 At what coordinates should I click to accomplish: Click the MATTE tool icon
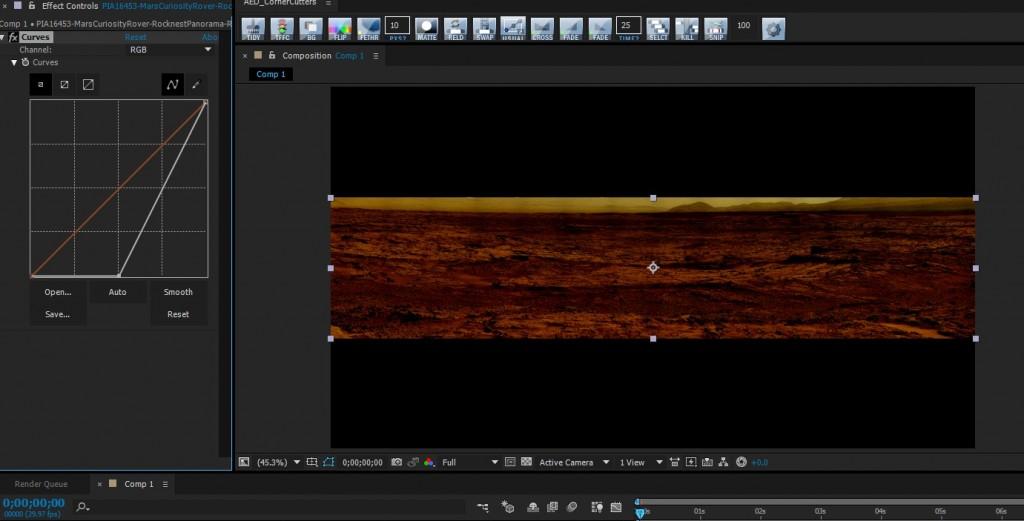pyautogui.click(x=427, y=27)
